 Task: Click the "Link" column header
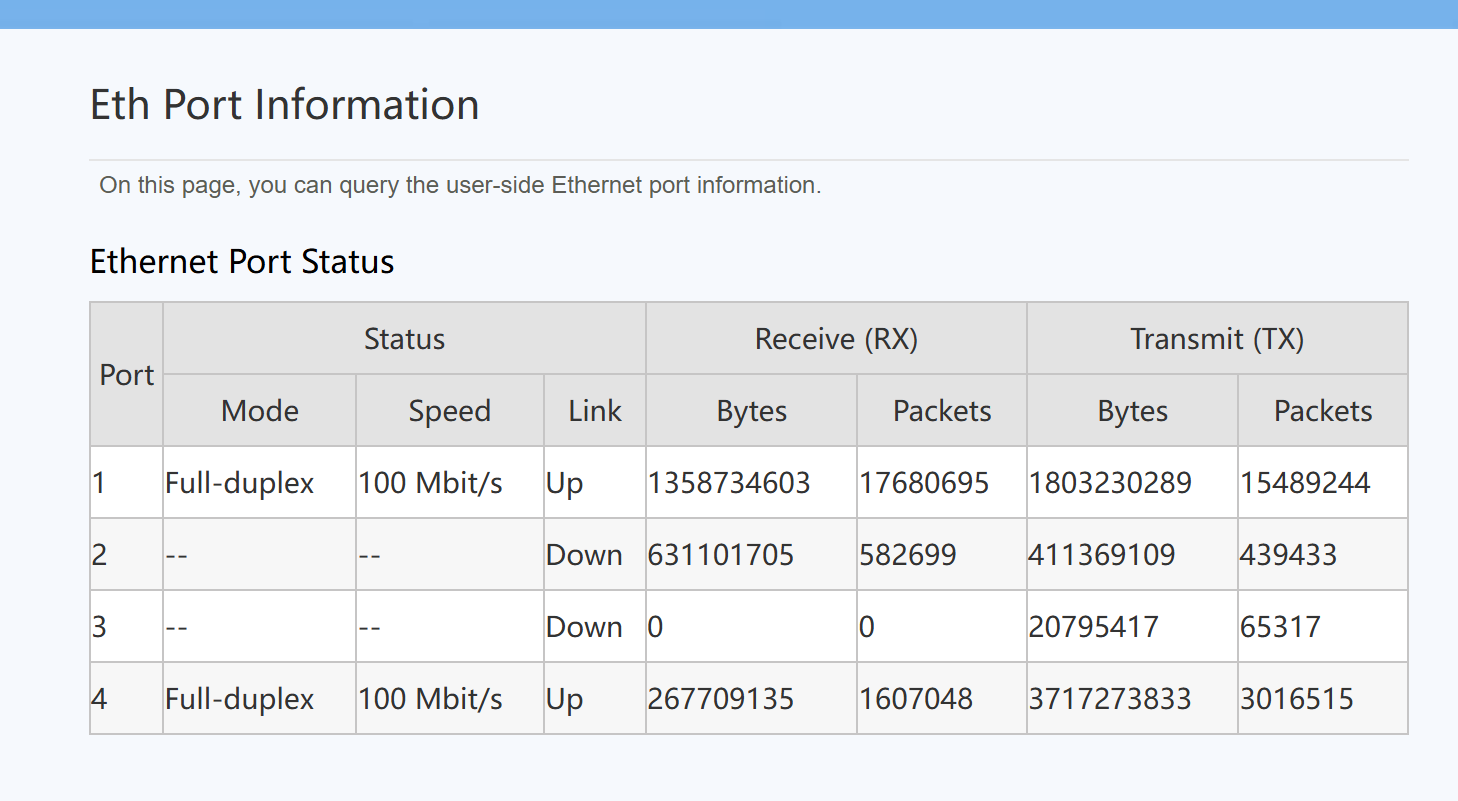(x=595, y=411)
